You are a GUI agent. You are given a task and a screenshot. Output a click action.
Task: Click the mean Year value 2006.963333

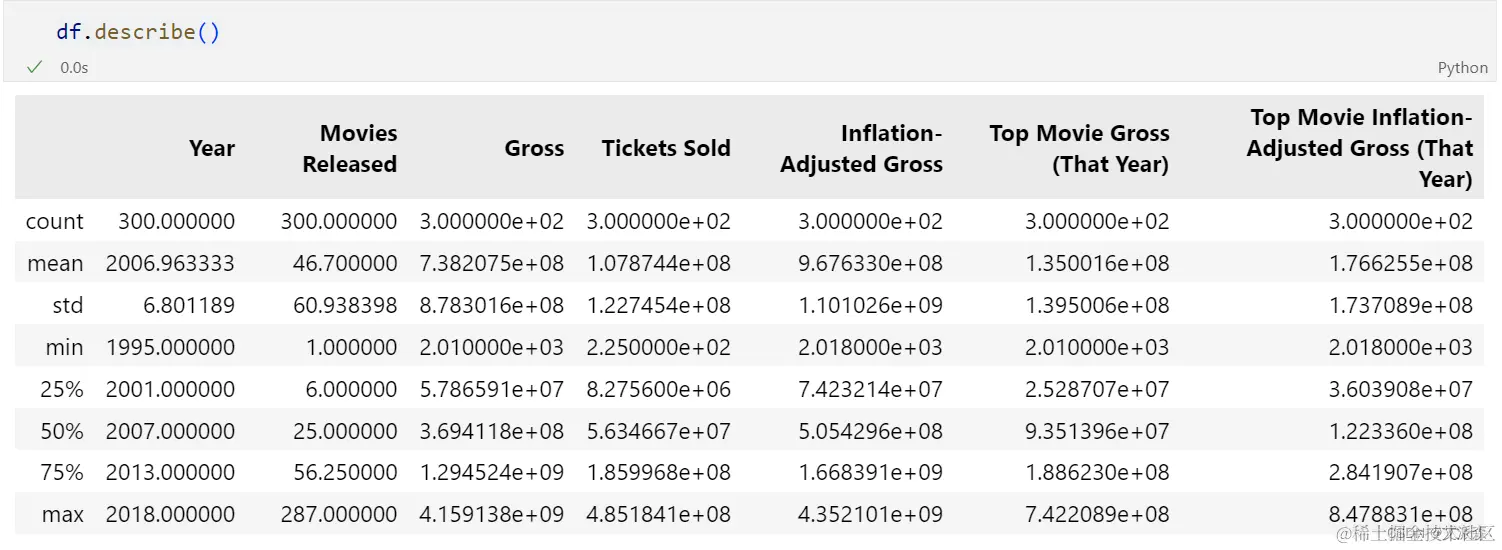pyautogui.click(x=170, y=263)
